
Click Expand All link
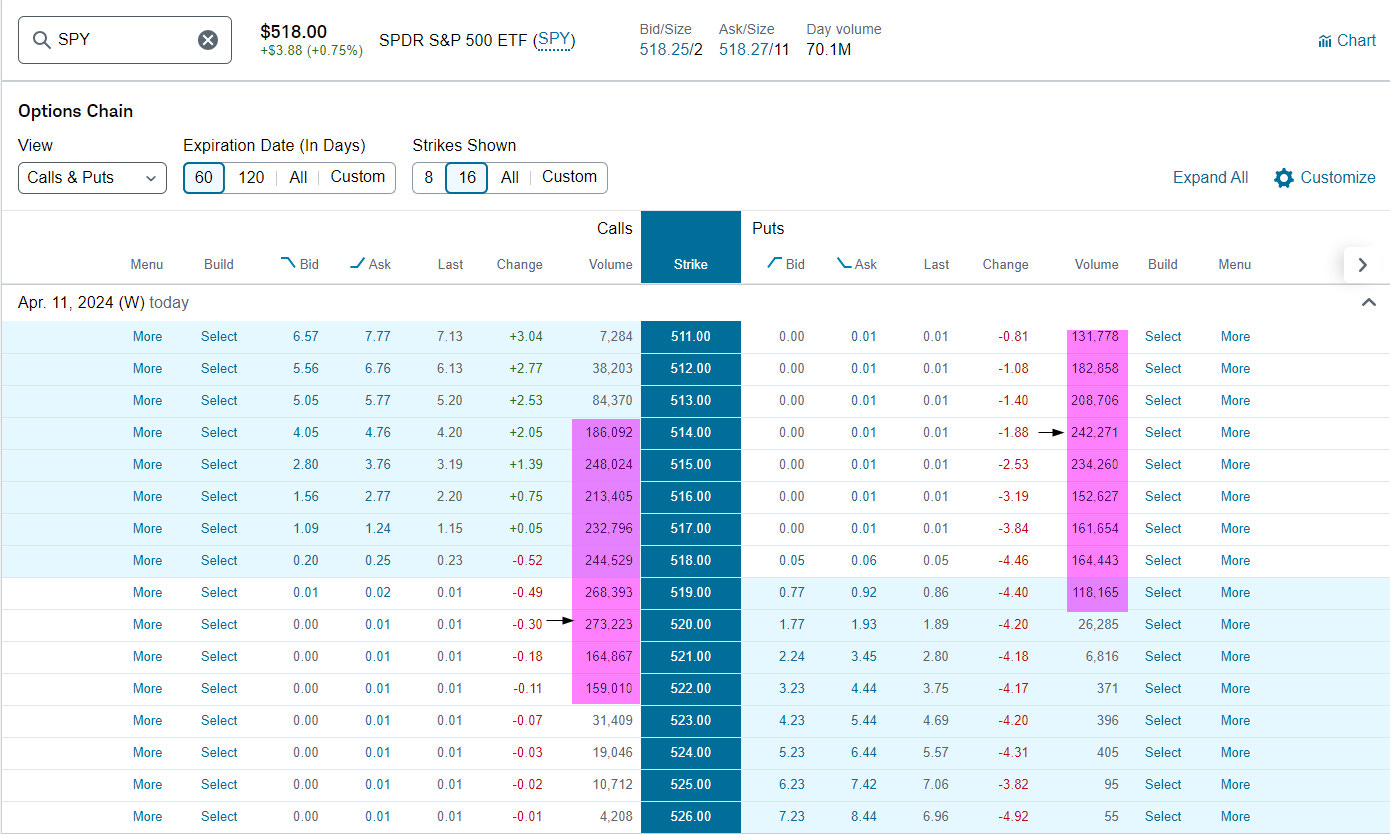(1210, 178)
